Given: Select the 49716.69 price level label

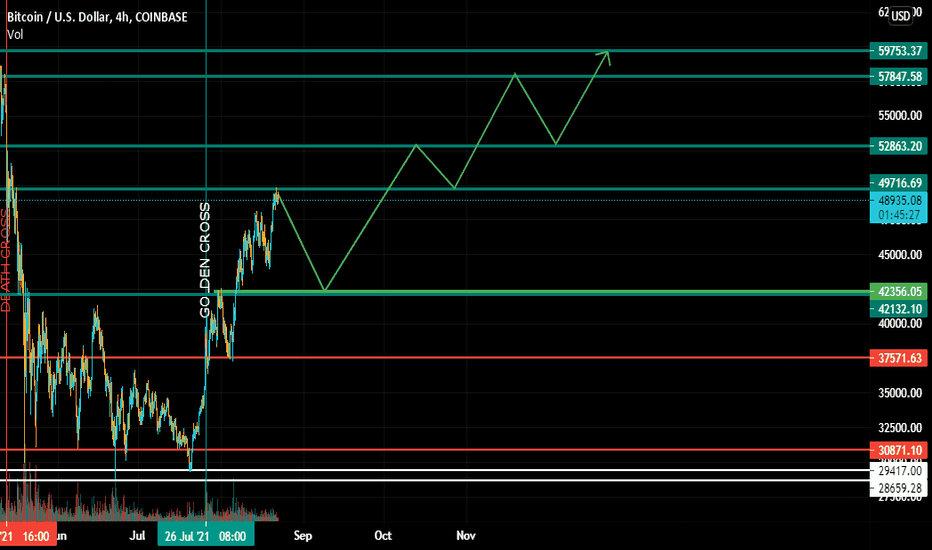Looking at the screenshot, I should (898, 183).
